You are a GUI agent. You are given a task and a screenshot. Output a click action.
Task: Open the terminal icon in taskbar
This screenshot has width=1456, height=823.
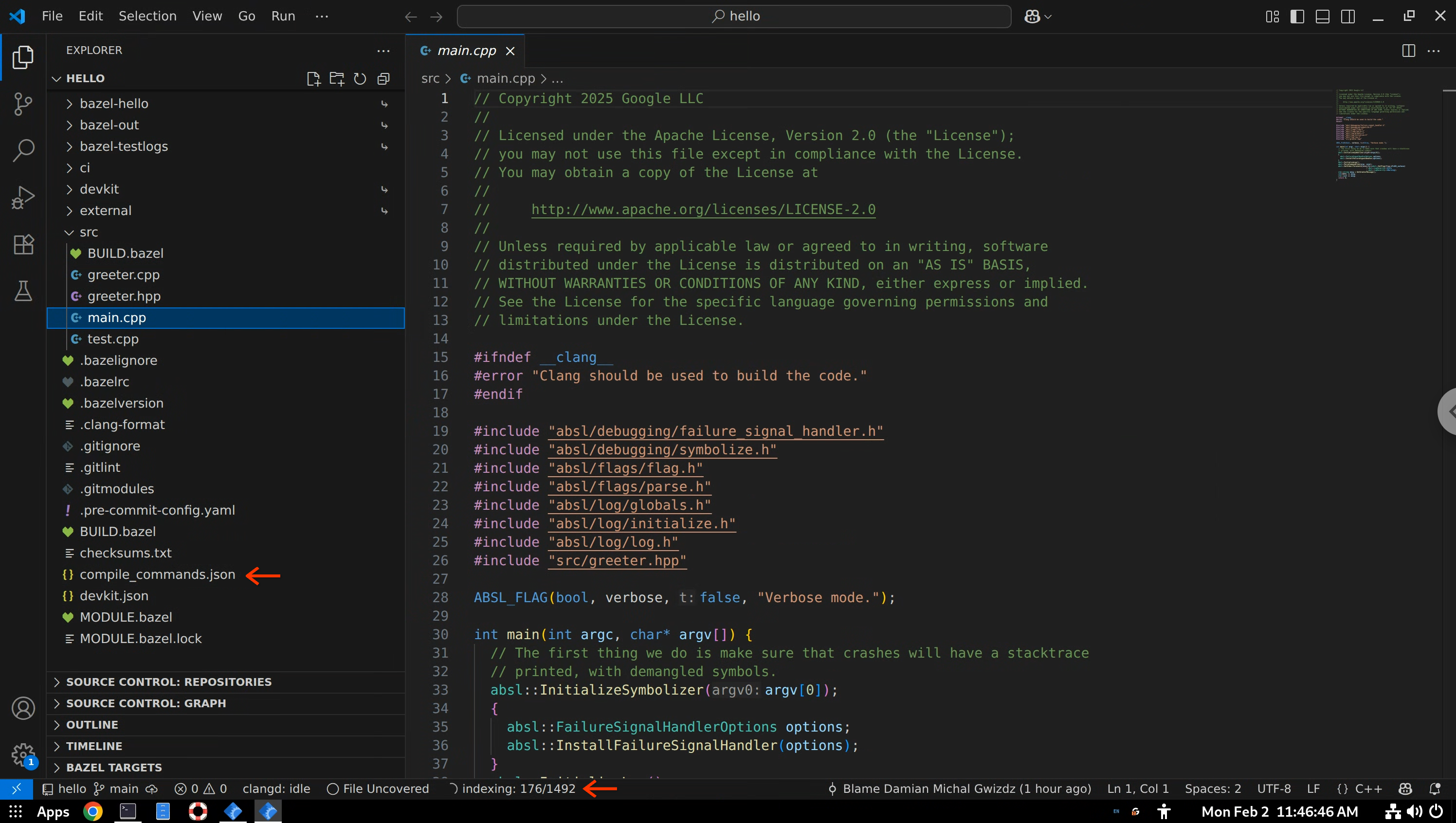(128, 812)
